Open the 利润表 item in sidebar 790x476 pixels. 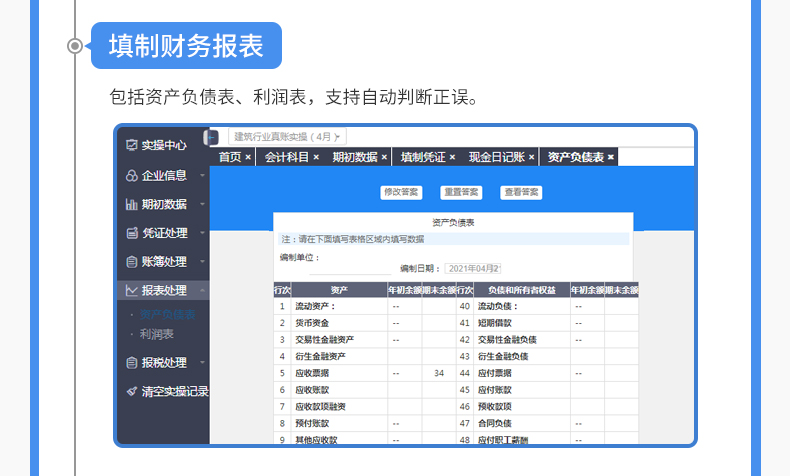coord(157,334)
